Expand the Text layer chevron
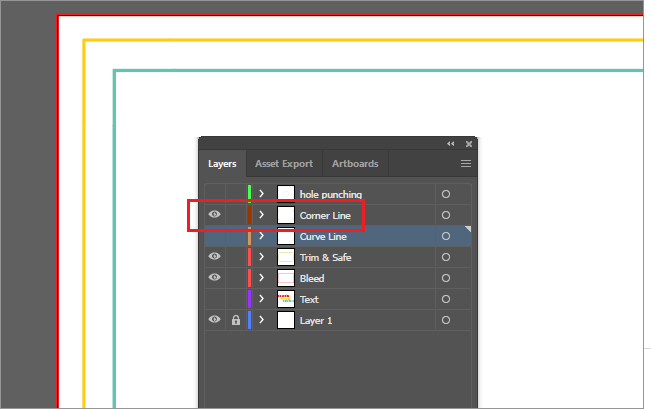 click(261, 299)
